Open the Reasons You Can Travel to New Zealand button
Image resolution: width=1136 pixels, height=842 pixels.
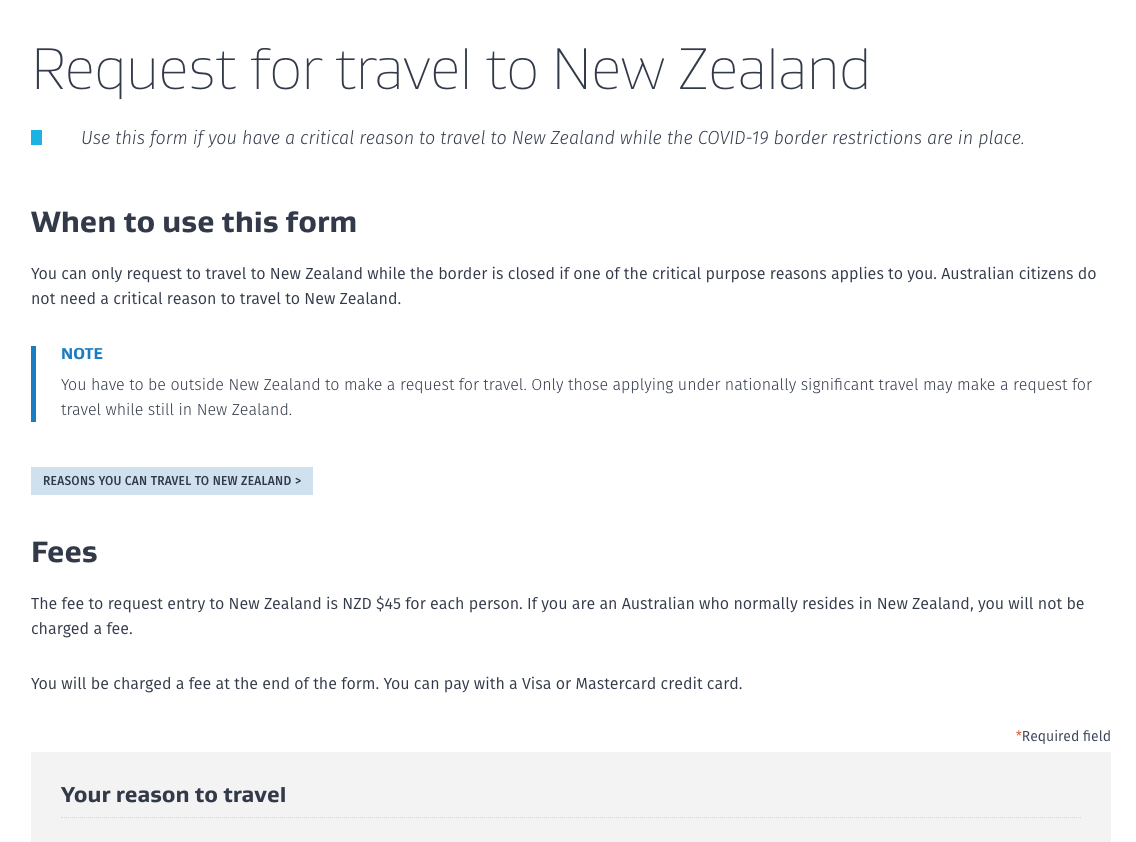(172, 481)
